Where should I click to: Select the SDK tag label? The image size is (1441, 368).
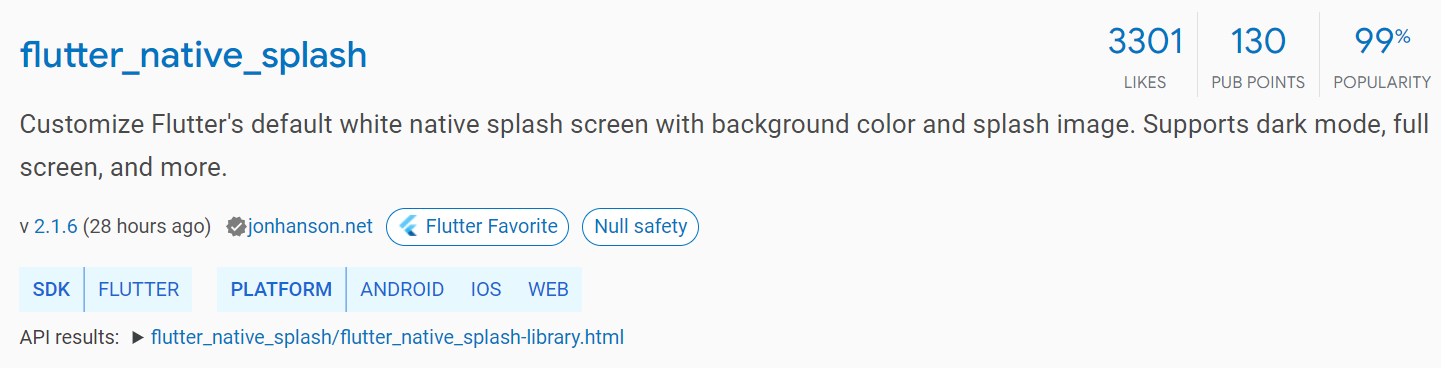52,290
